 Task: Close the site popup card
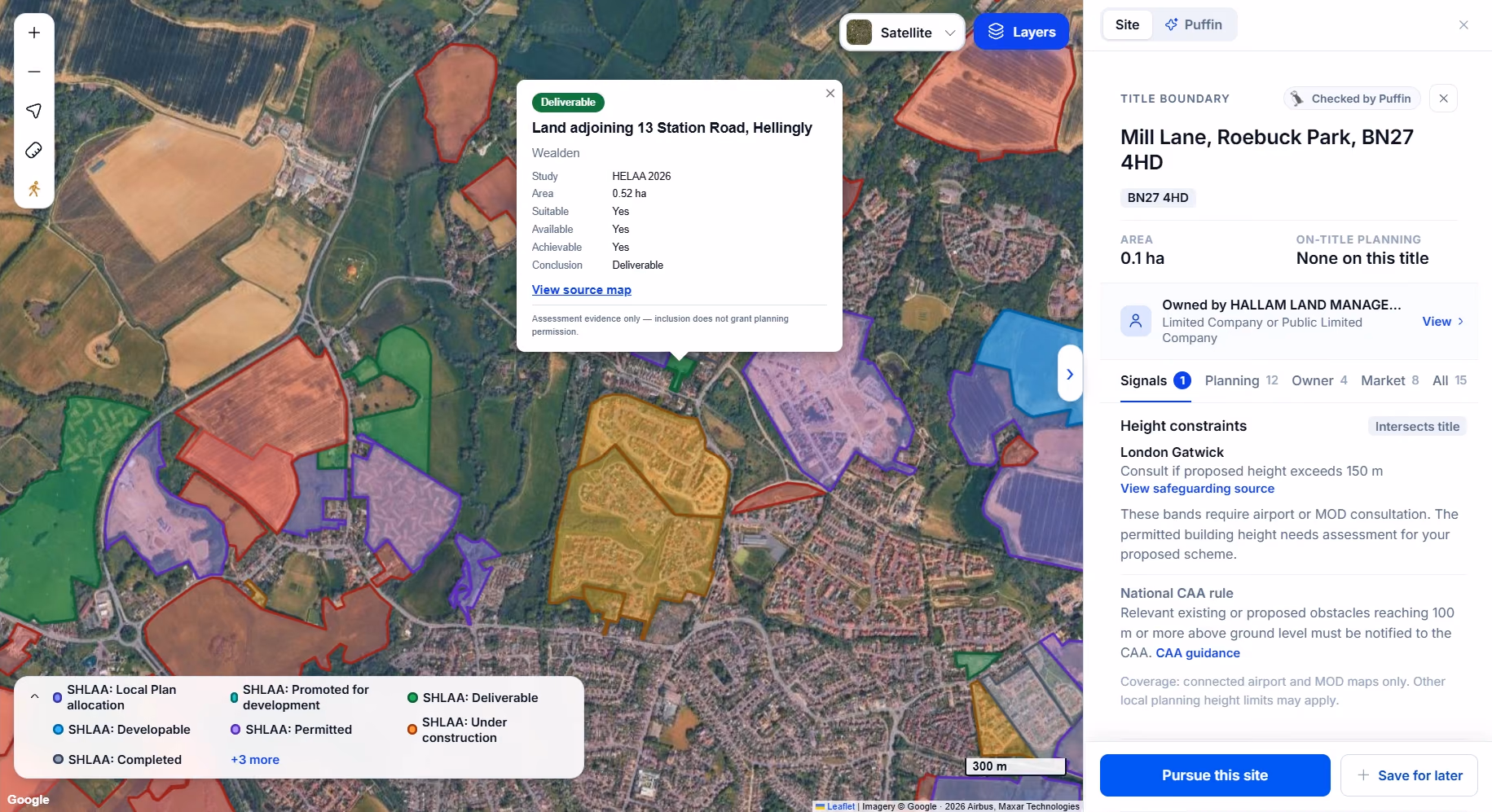(830, 94)
